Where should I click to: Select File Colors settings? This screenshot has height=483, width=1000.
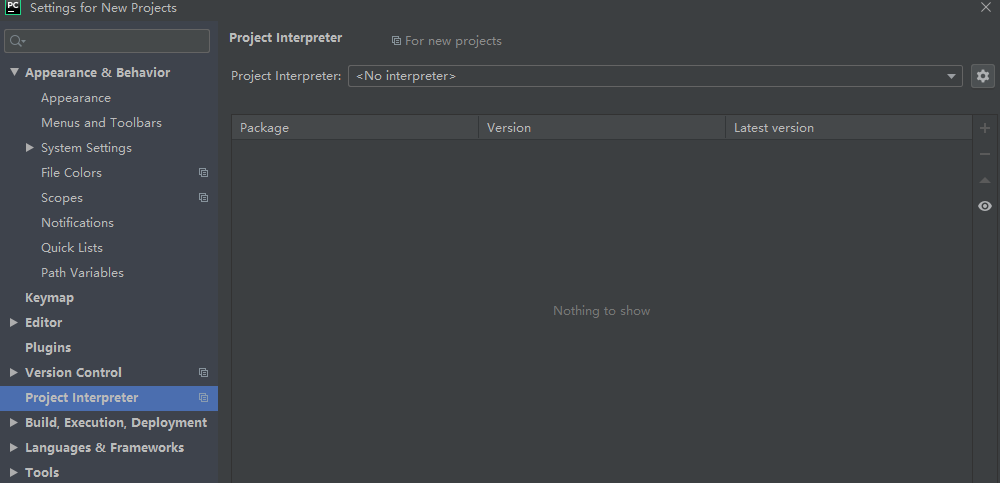(x=71, y=172)
